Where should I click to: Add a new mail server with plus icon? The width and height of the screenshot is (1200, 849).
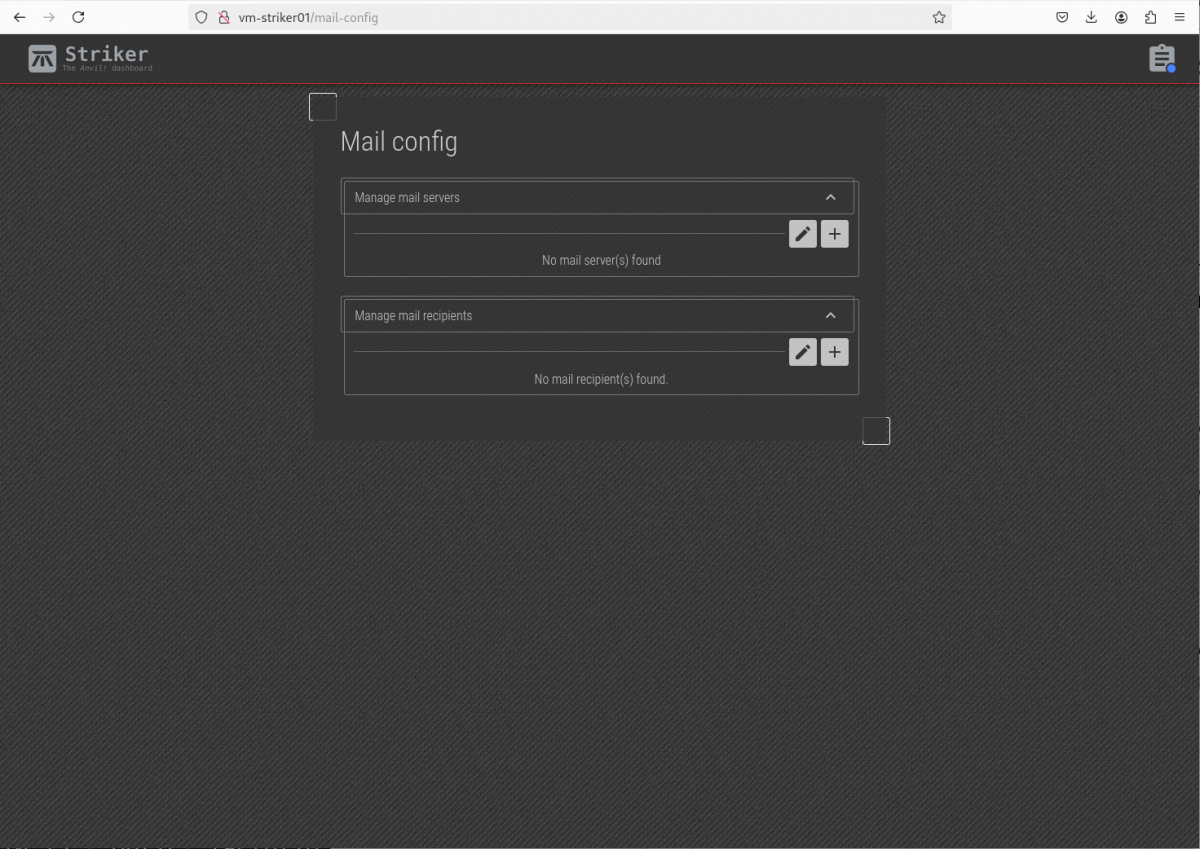tap(834, 234)
